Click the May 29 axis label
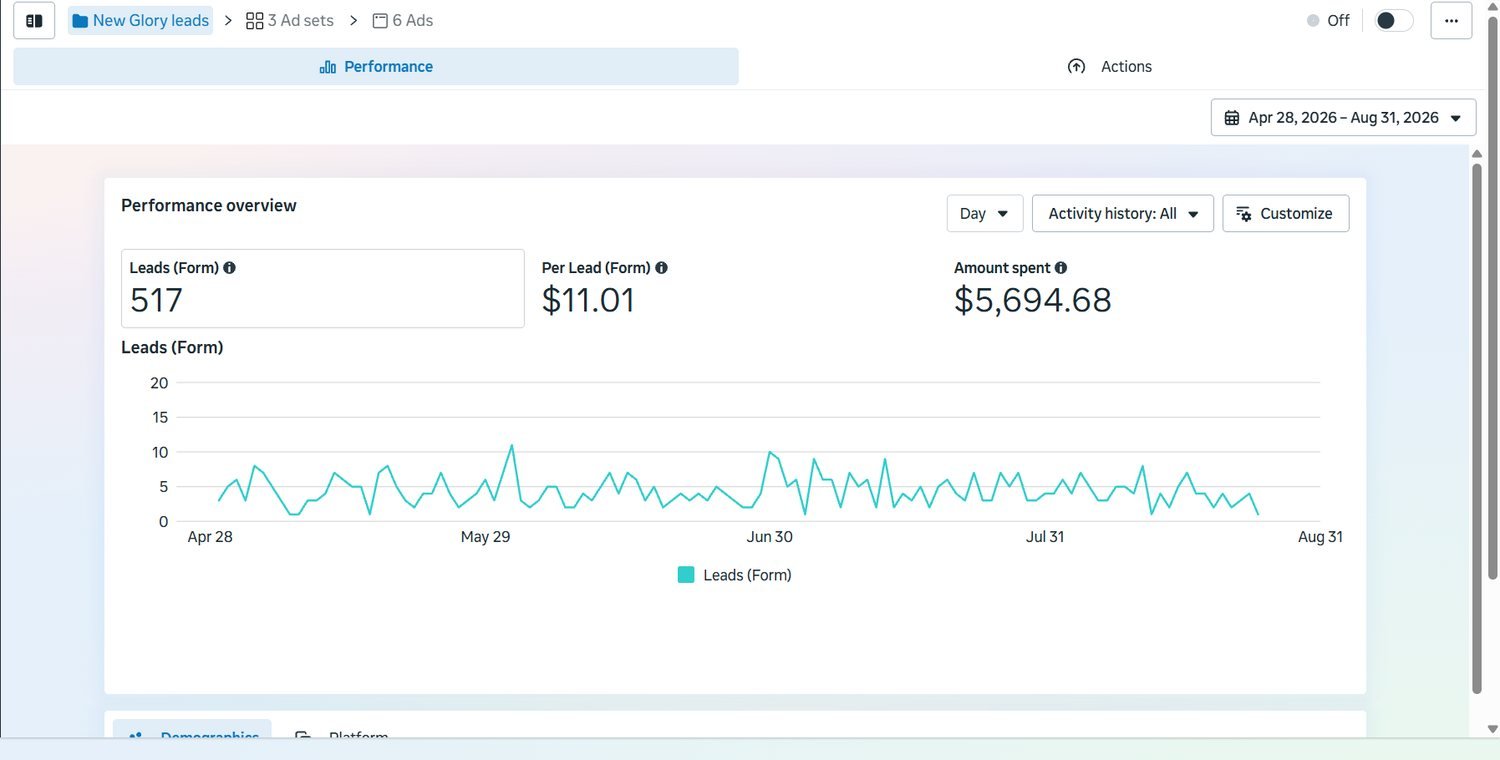Screen dimensions: 1500x760 point(486,537)
